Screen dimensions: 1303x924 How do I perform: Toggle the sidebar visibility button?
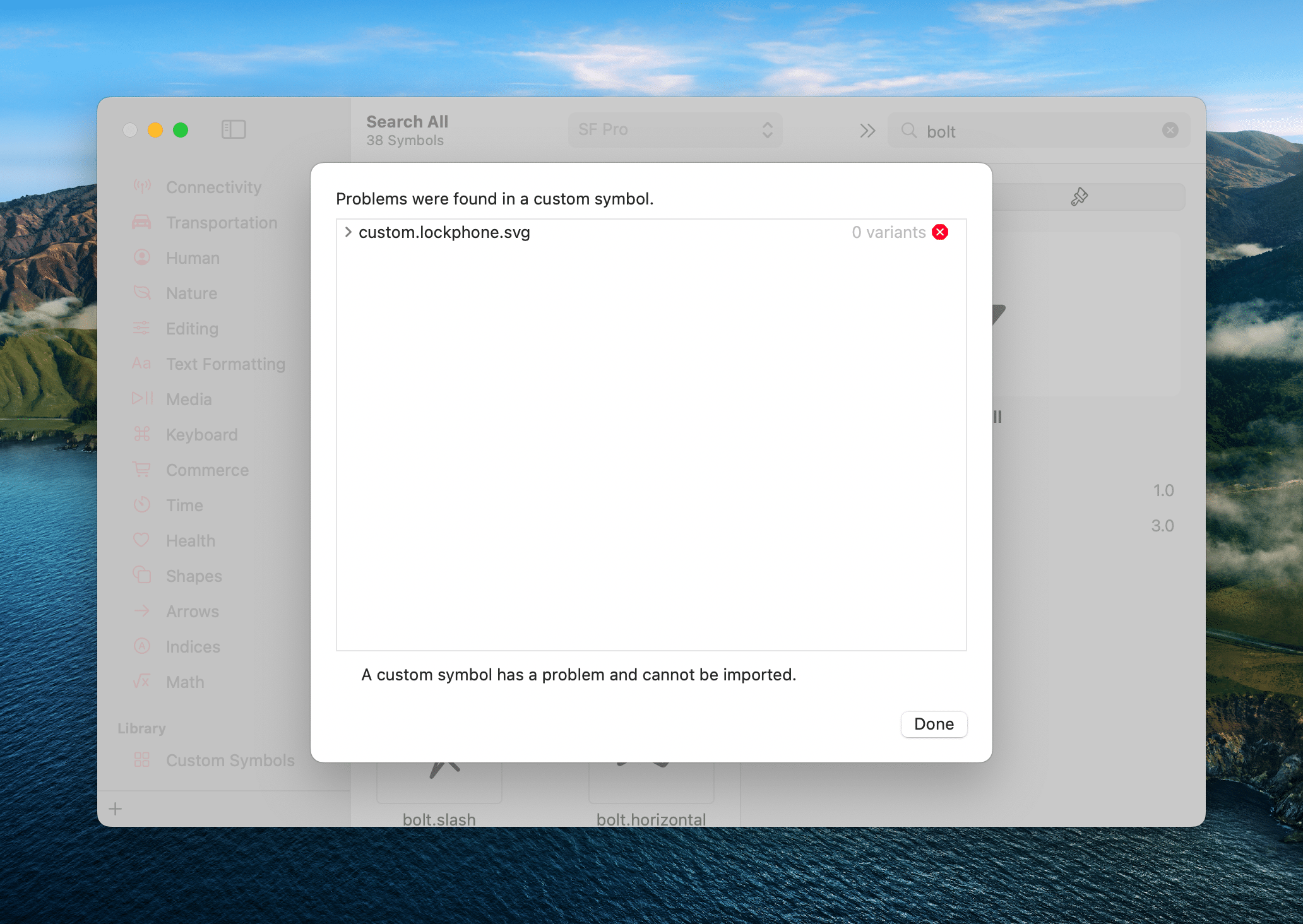coord(234,129)
